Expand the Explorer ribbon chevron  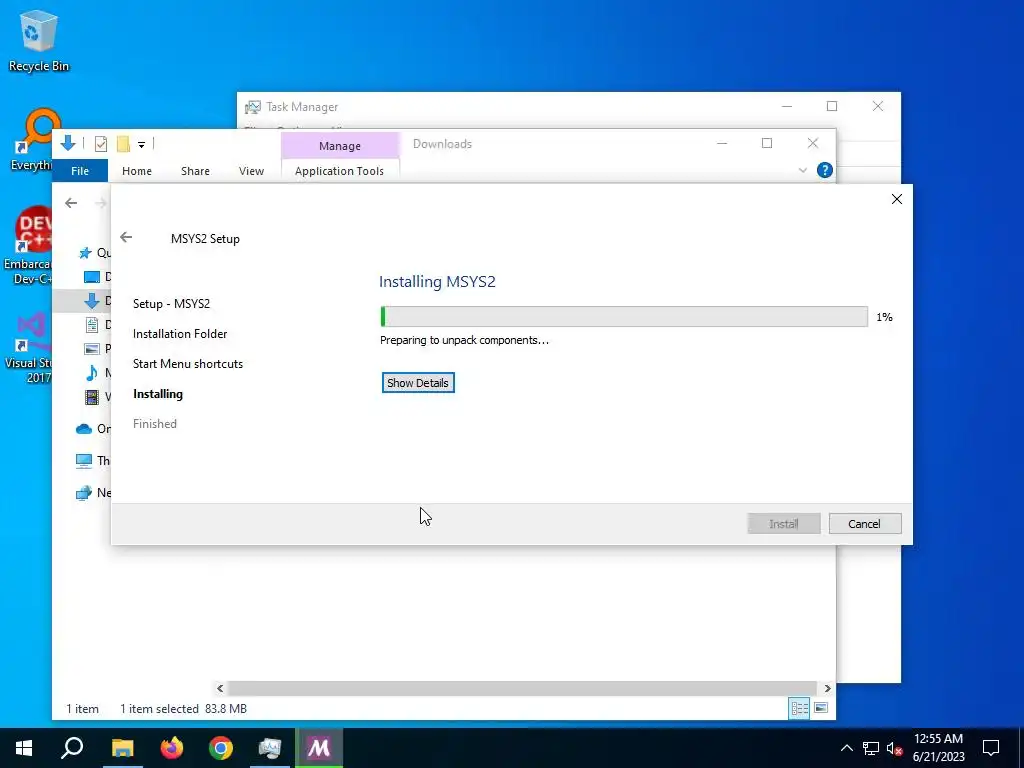tap(803, 170)
